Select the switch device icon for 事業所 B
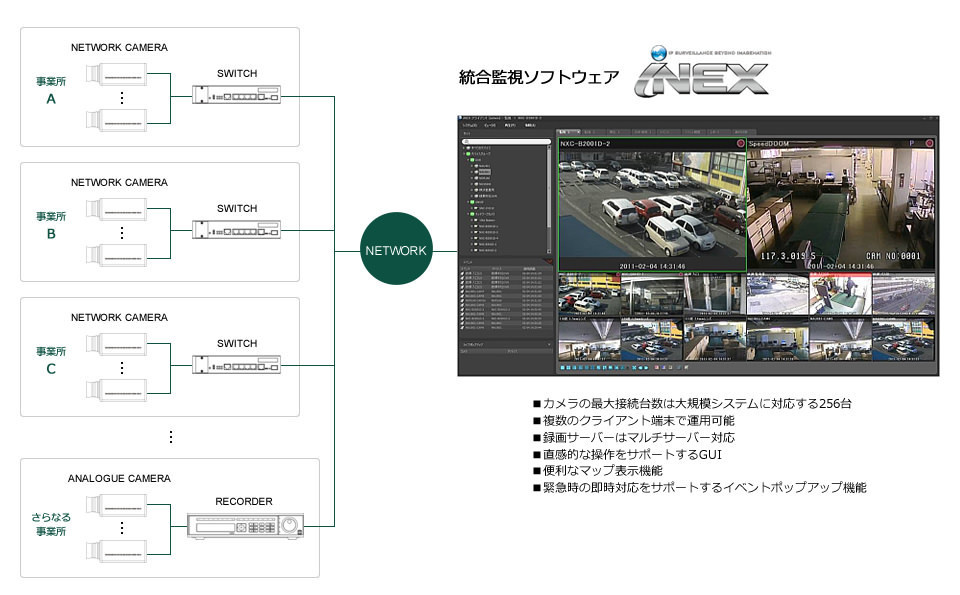The image size is (960, 595). coord(236,230)
